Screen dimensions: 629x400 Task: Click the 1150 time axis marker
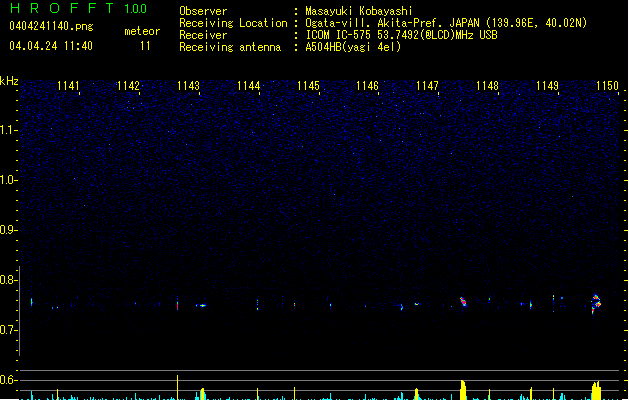(607, 86)
